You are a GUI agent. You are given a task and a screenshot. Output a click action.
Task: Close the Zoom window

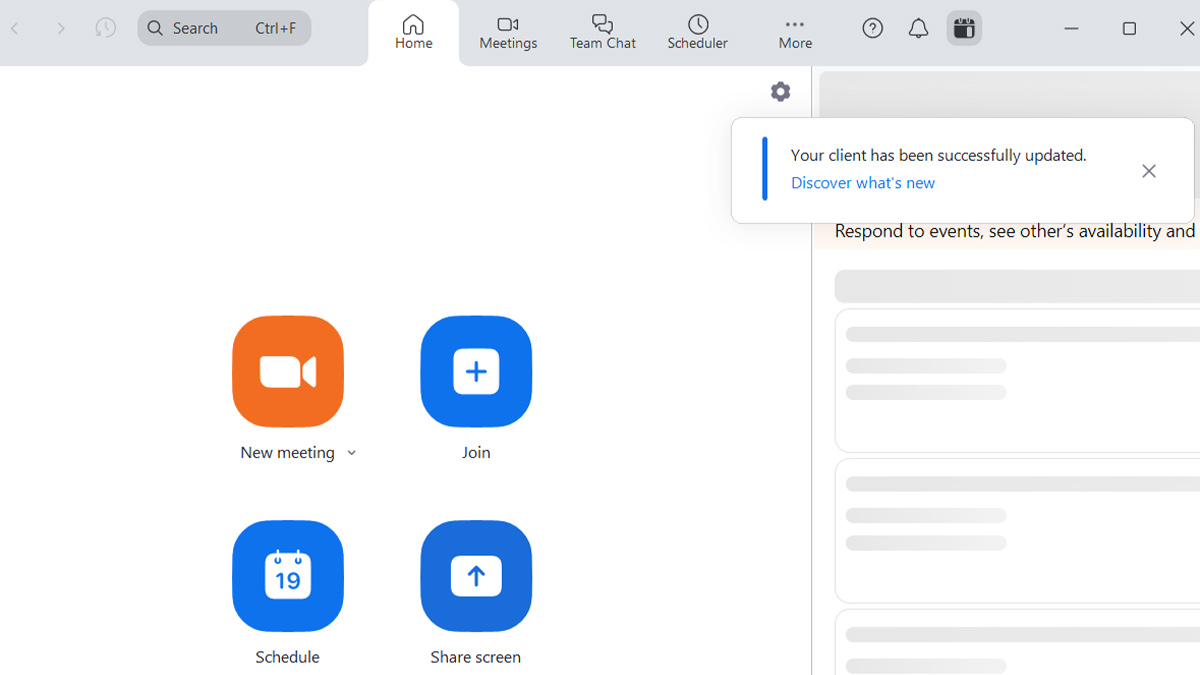[x=1186, y=28]
